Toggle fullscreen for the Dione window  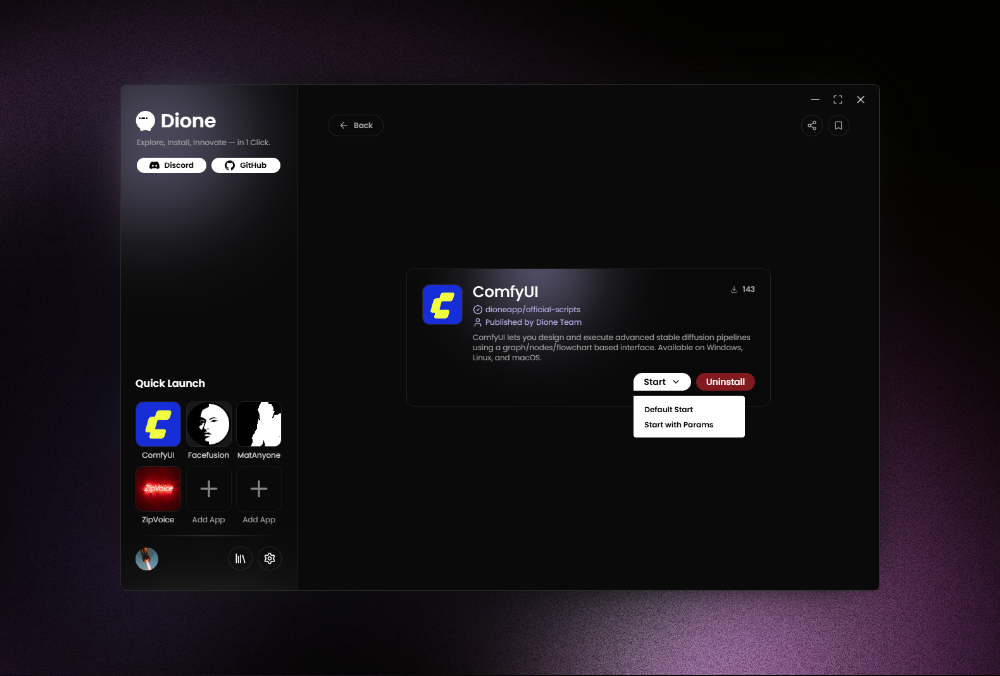[838, 99]
